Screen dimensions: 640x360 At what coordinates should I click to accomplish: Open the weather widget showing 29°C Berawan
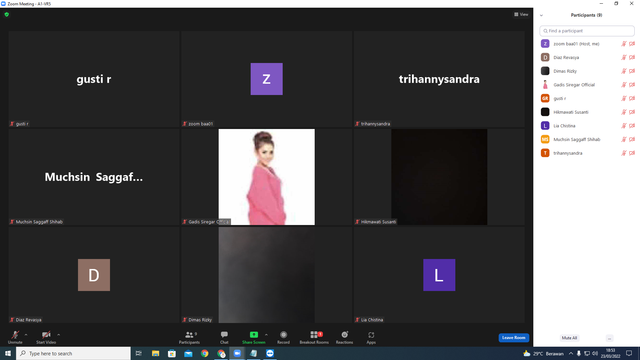[x=544, y=353]
